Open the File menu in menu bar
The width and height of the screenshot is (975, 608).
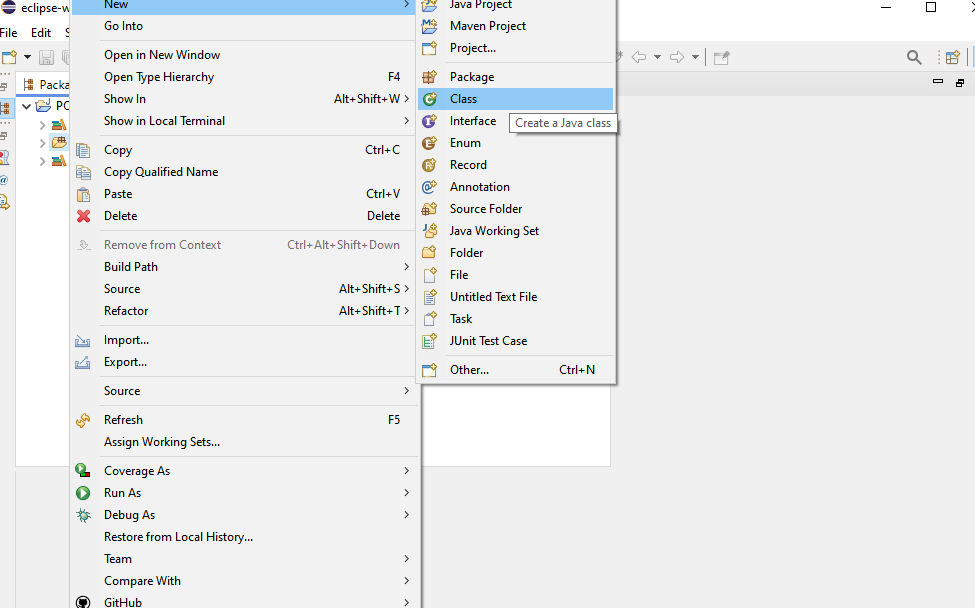pyautogui.click(x=9, y=33)
